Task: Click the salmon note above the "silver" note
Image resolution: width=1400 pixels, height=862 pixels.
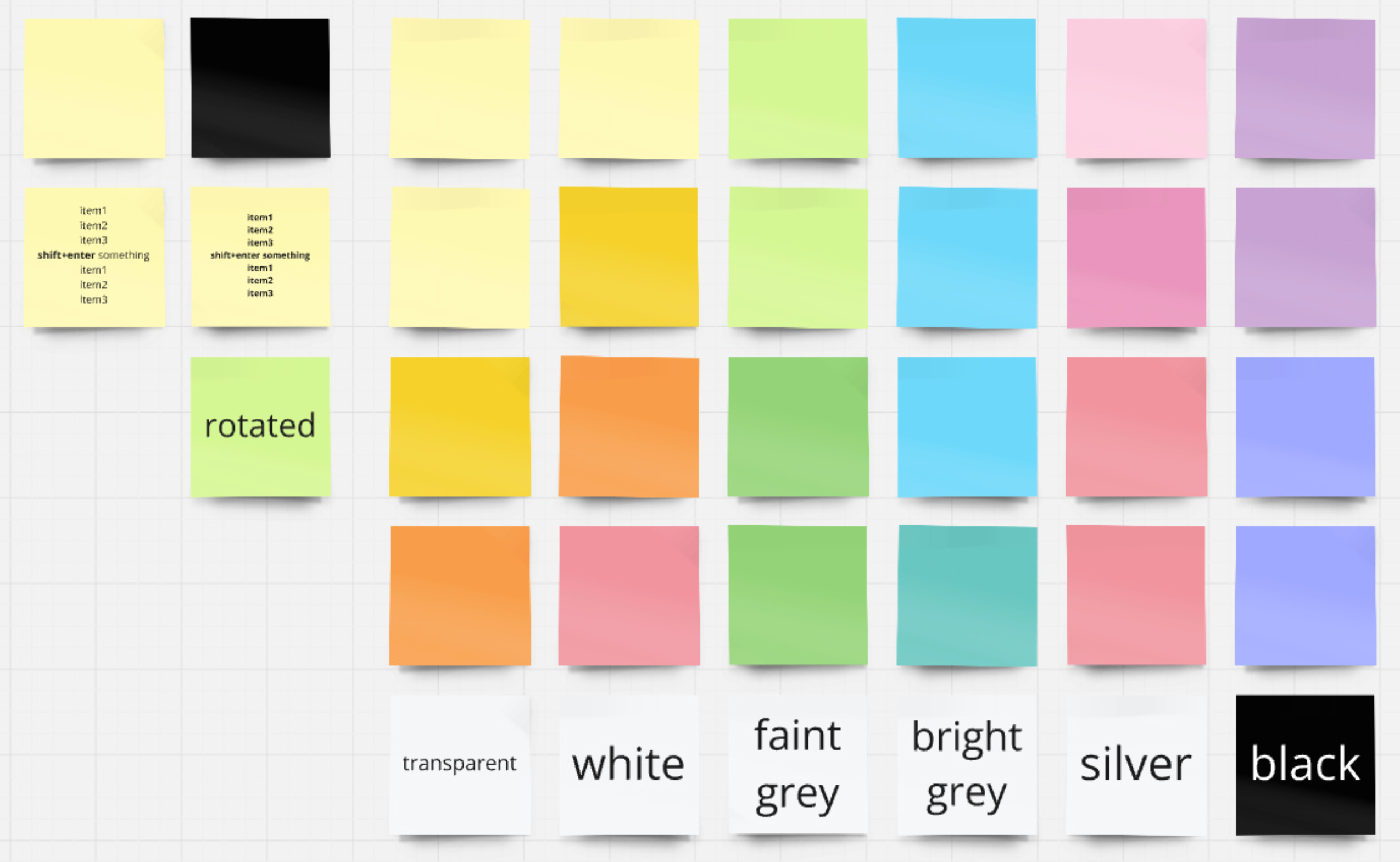Action: (1136, 595)
